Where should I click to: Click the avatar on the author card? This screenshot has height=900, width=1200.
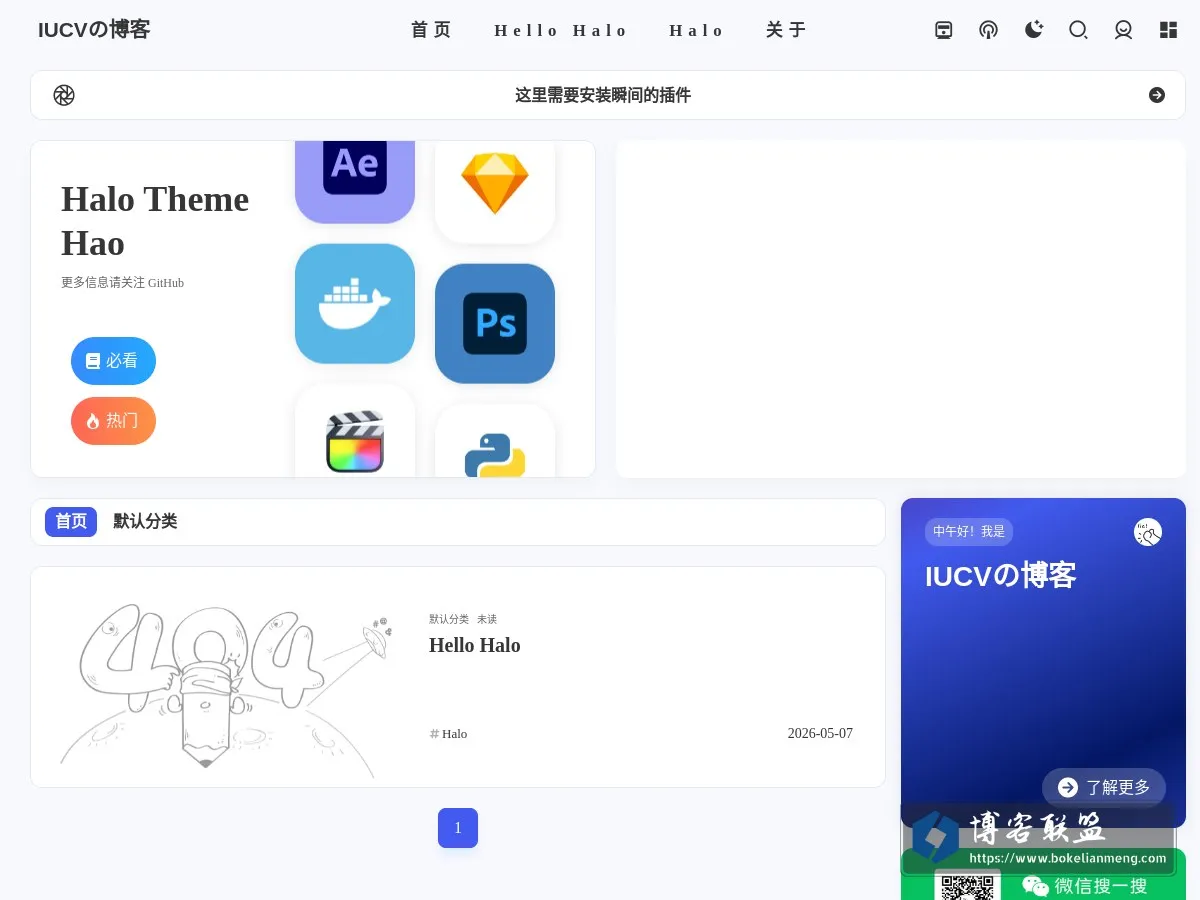(1148, 532)
